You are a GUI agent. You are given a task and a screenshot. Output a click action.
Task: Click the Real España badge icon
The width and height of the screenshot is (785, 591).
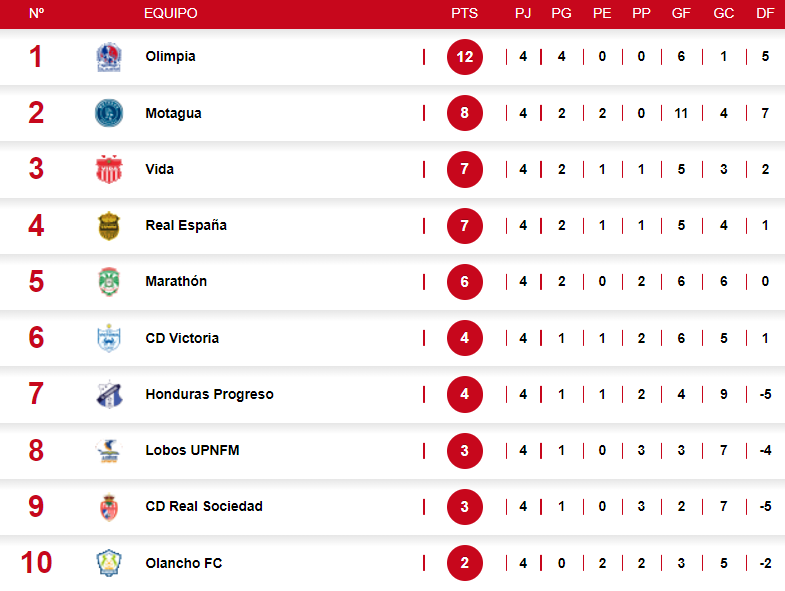pyautogui.click(x=108, y=226)
